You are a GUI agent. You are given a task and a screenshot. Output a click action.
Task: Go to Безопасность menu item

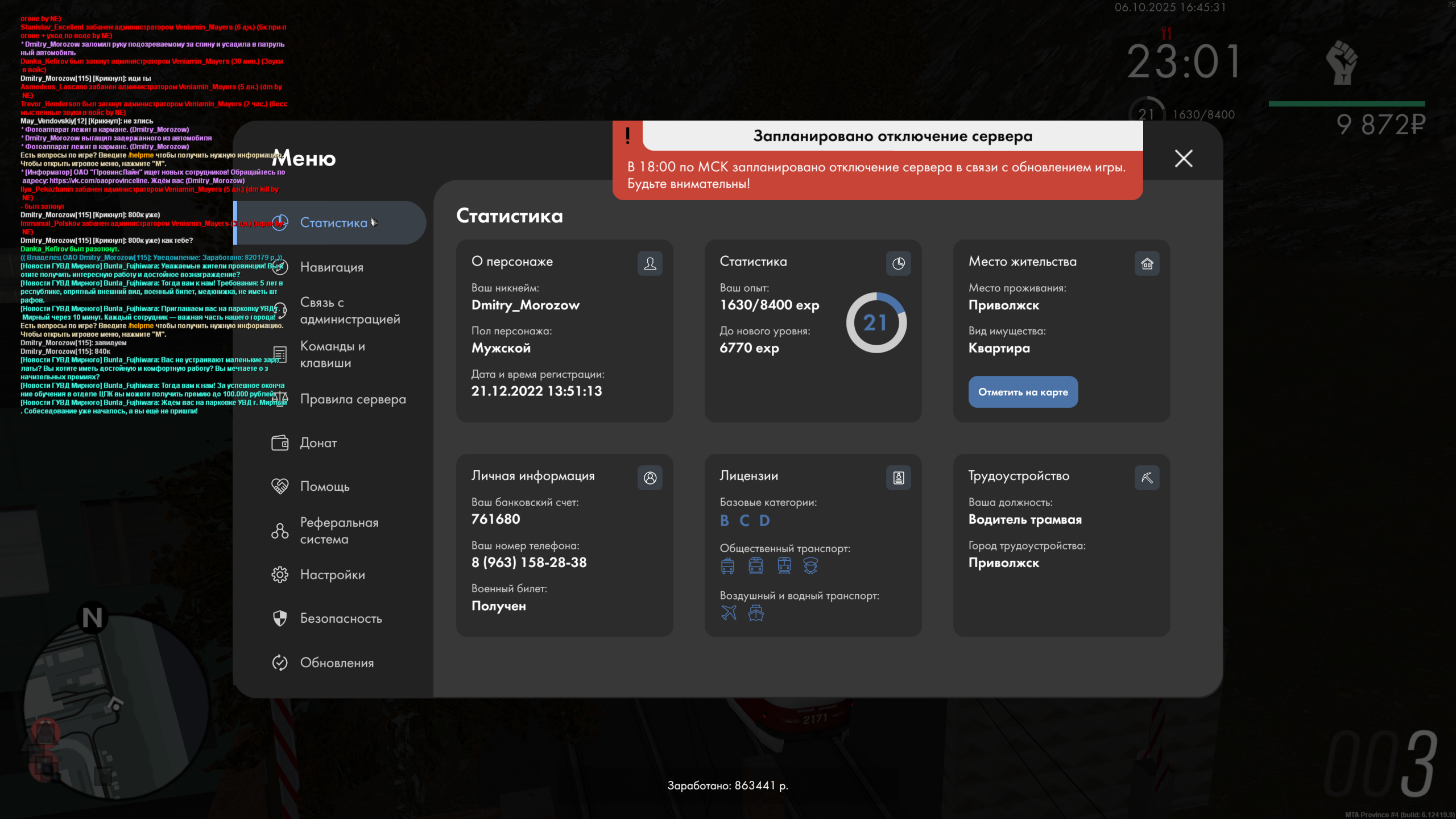(341, 618)
